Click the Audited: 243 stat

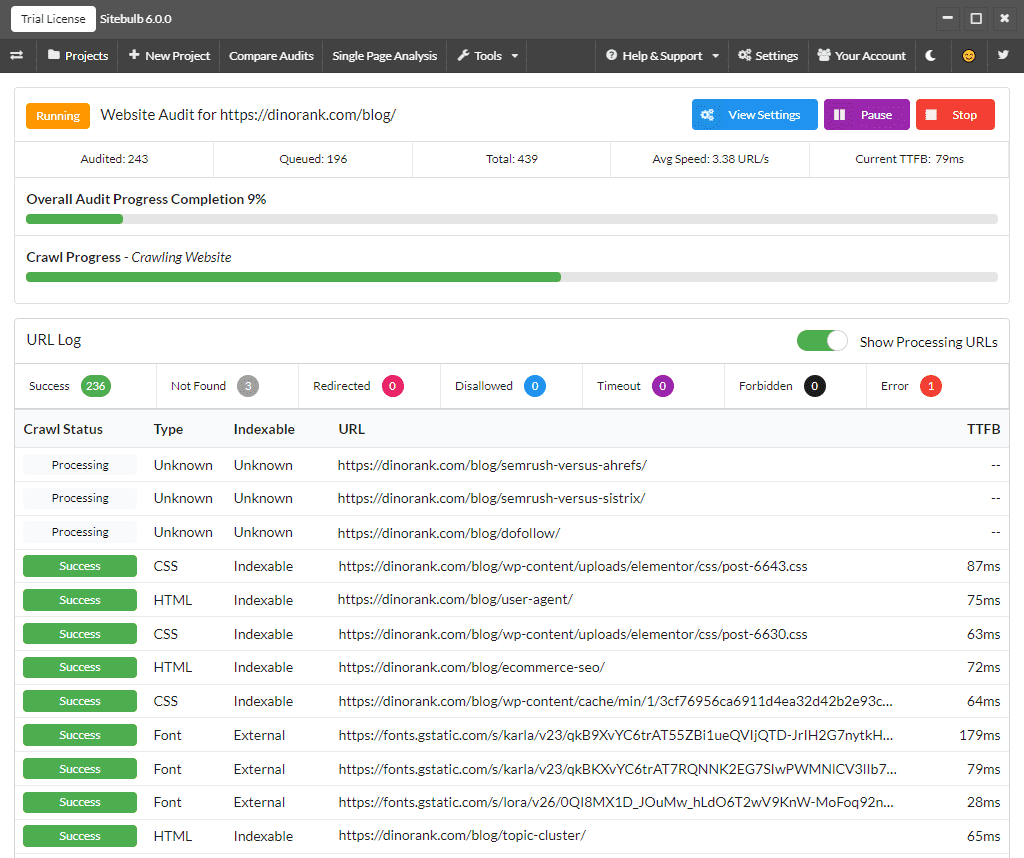(x=114, y=159)
